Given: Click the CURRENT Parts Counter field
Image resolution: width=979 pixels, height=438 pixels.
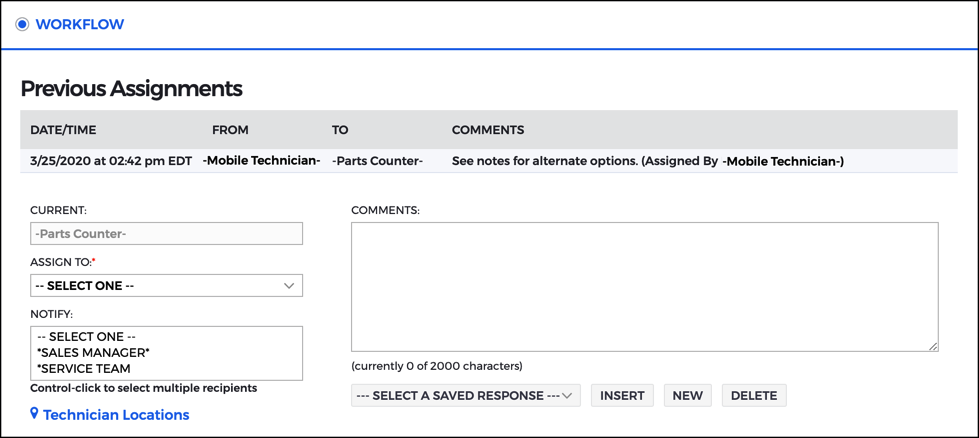Looking at the screenshot, I should click(166, 234).
